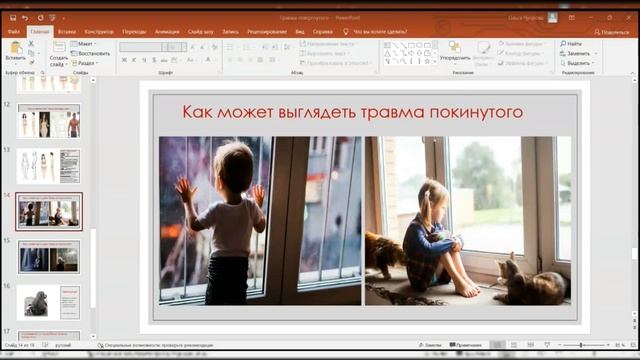Open the Файл menu
The width and height of the screenshot is (640, 360).
[x=13, y=32]
